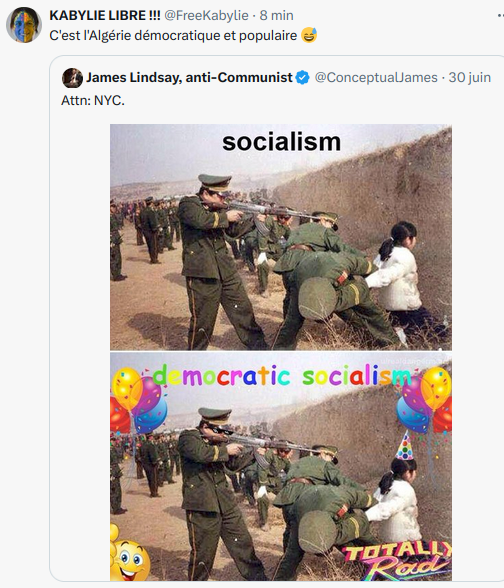This screenshot has width=504, height=588.
Task: Open the tweet's more options ellipsis
Action: [500, 16]
